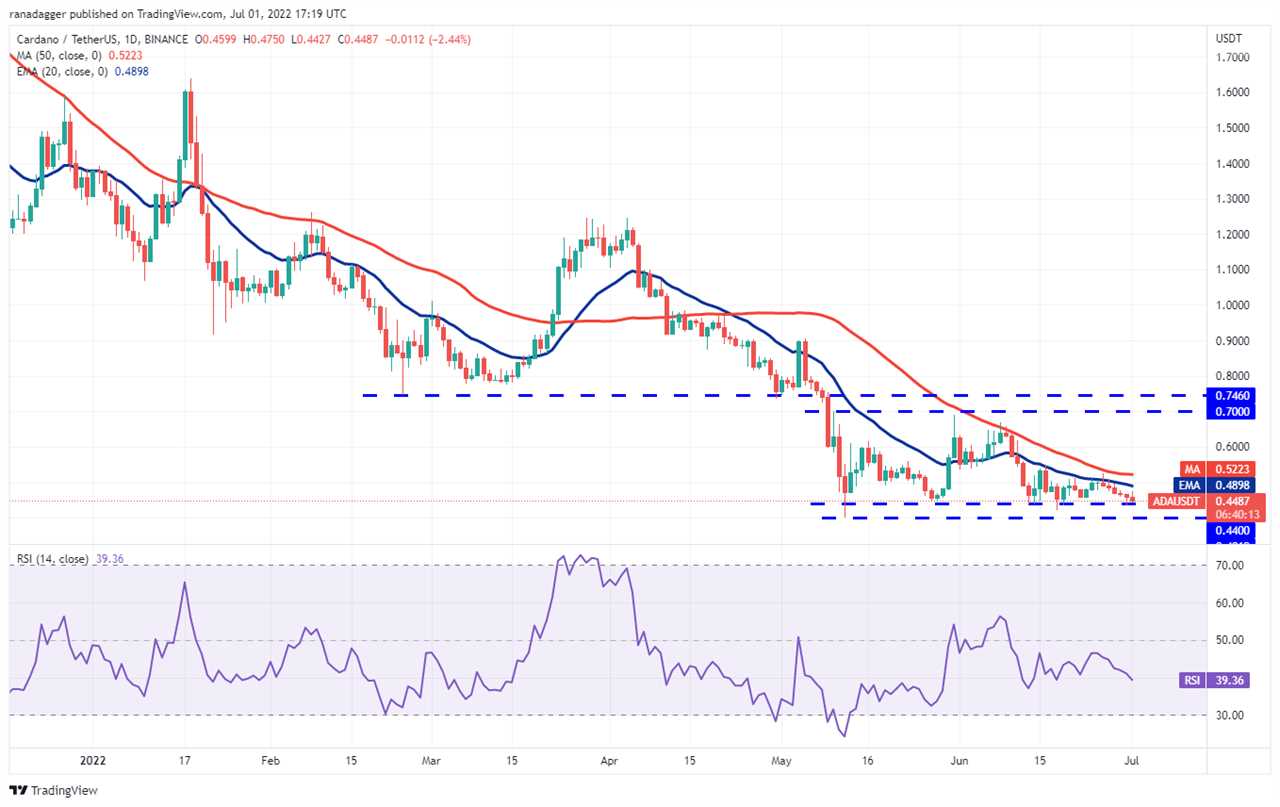This screenshot has width=1280, height=807.
Task: Click the -0.0112 (-2.44%) change value
Action: coord(429,40)
